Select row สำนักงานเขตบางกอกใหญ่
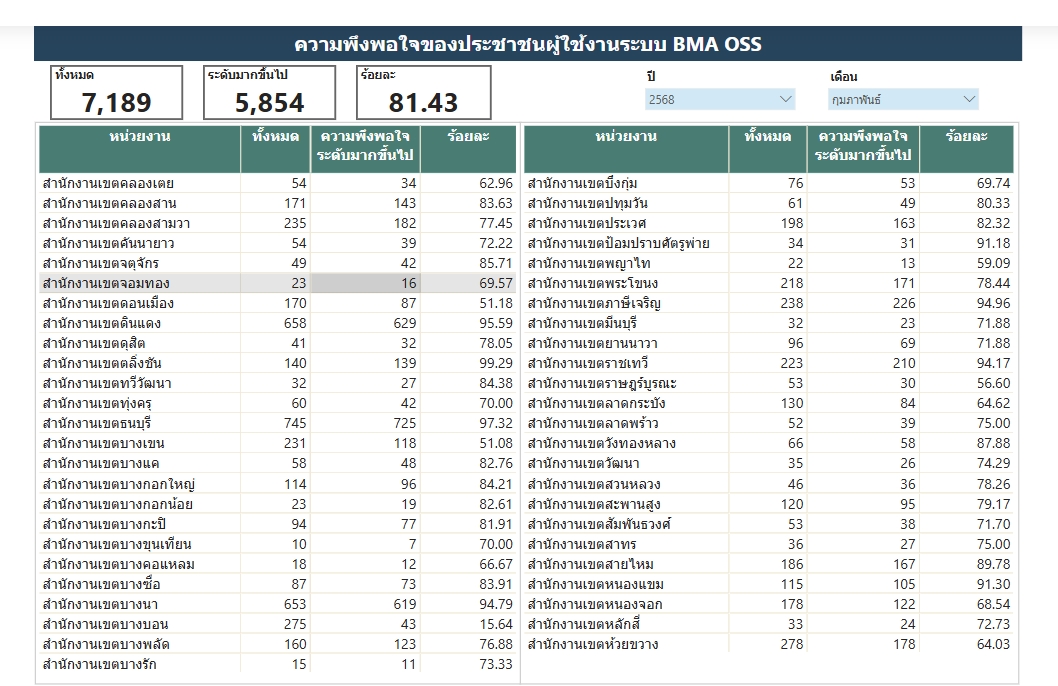The height and width of the screenshot is (686, 1058). tap(277, 484)
